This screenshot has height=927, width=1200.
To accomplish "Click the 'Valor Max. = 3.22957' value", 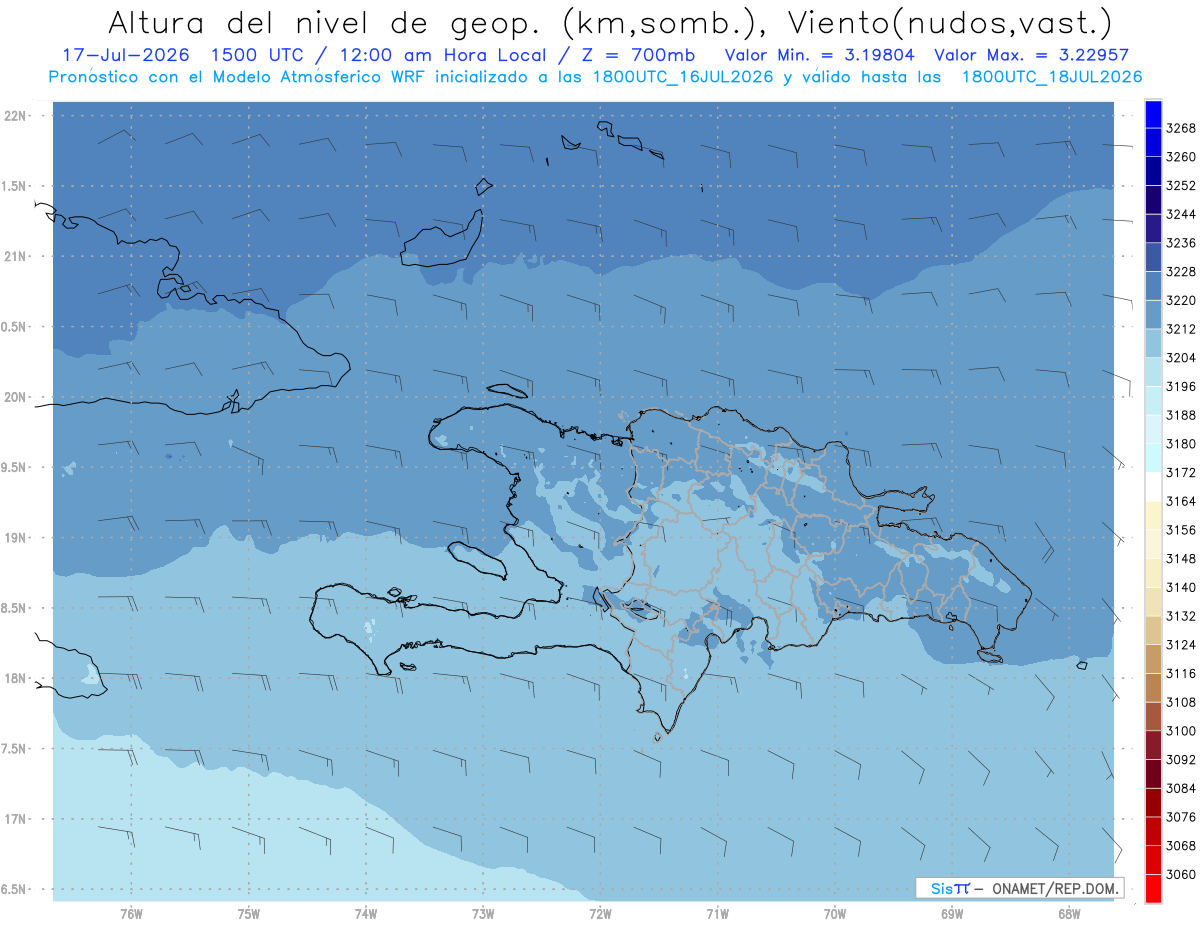I will tap(1031, 55).
